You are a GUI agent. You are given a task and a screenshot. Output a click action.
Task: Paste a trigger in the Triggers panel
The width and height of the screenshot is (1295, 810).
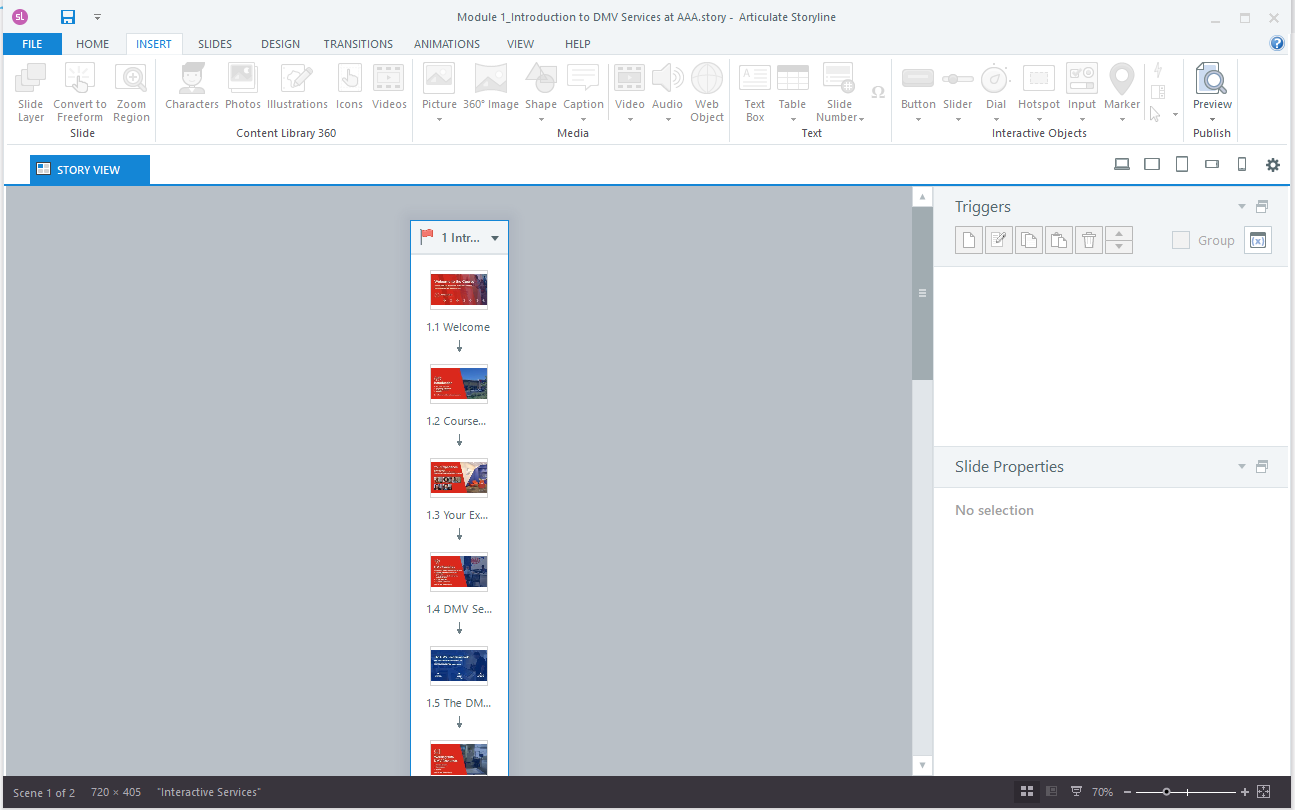click(x=1058, y=240)
